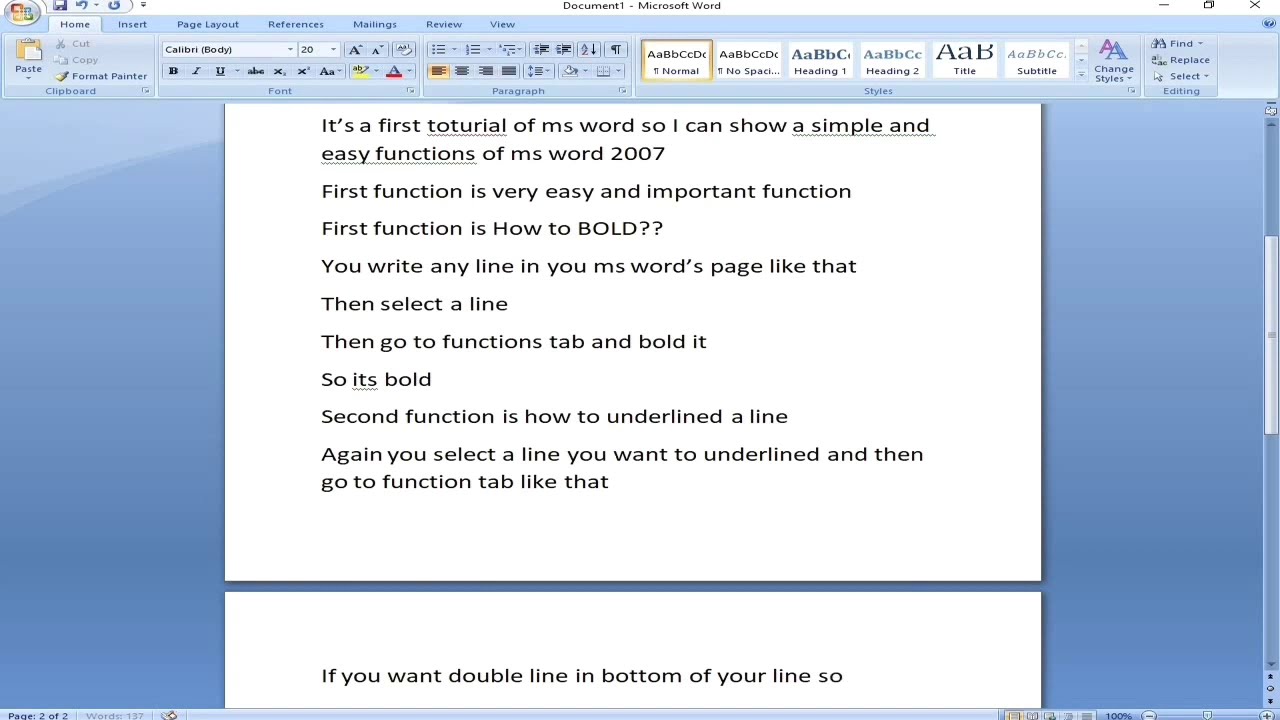The image size is (1280, 720).
Task: Open the bullets list dropdown arrow
Action: [454, 50]
